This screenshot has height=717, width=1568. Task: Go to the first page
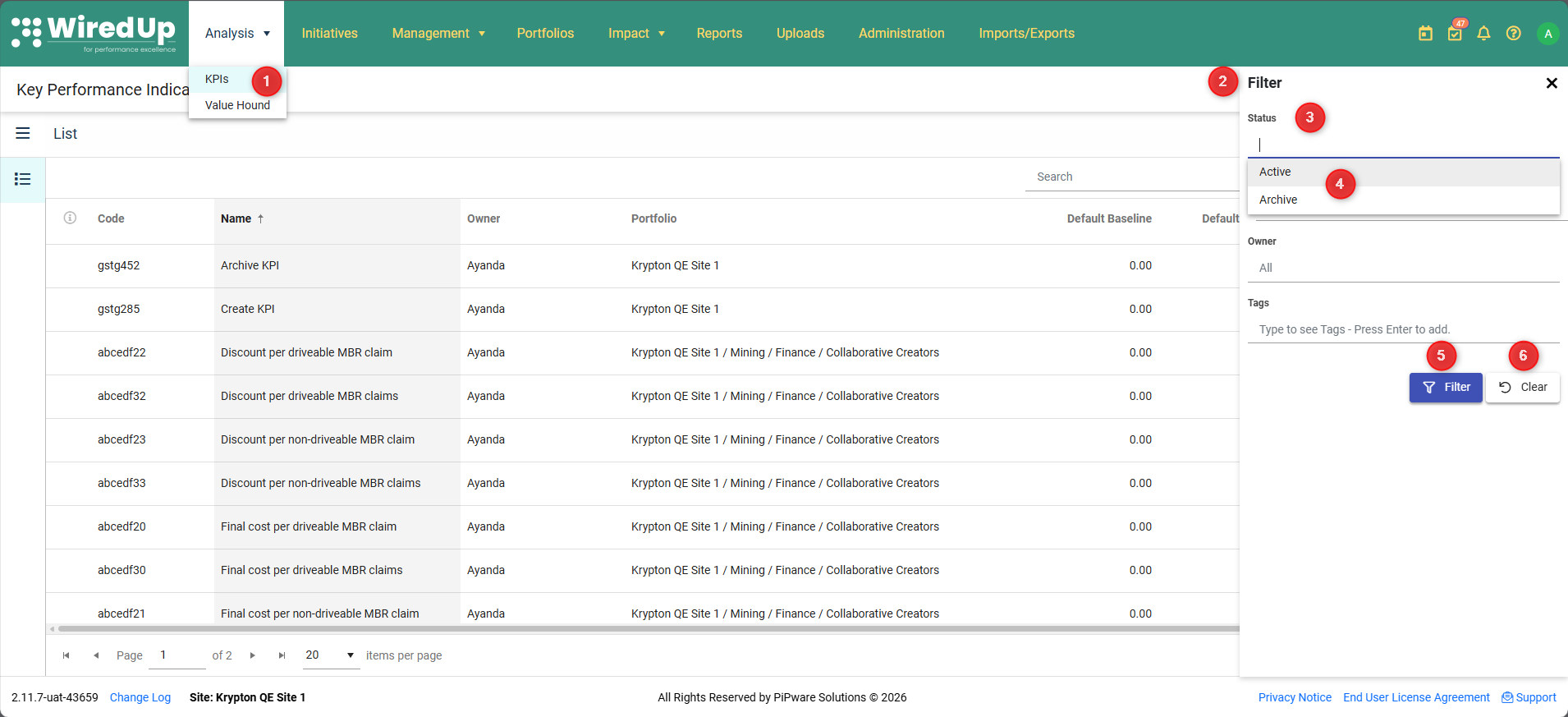click(66, 655)
